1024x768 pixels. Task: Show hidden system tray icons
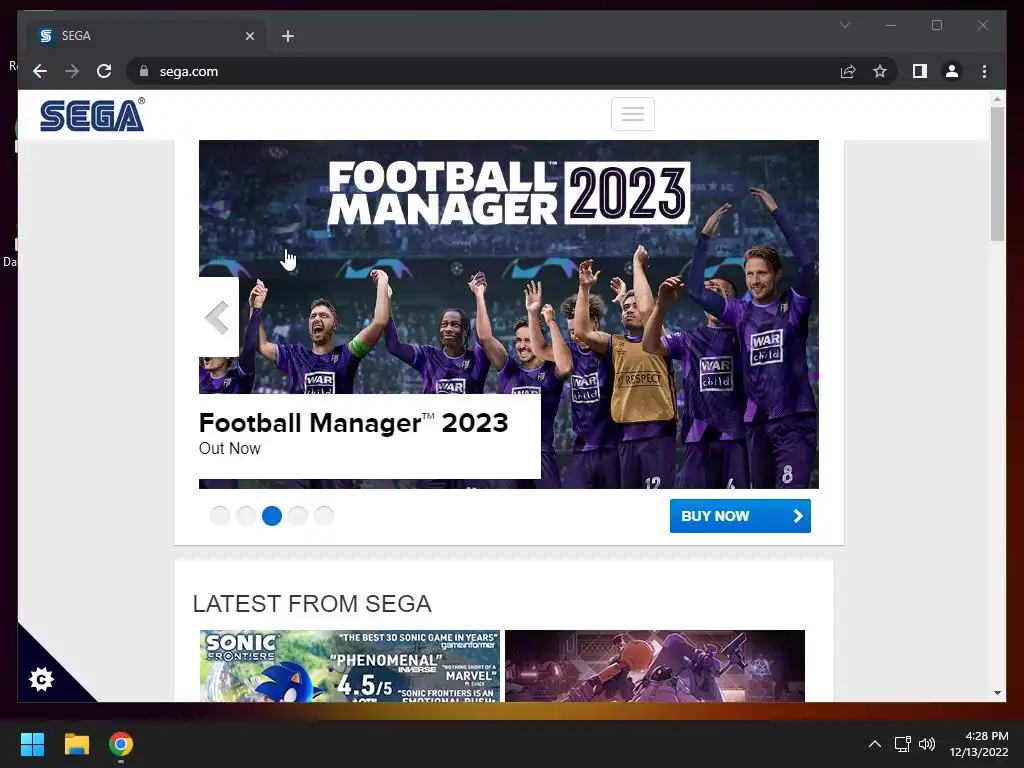(874, 743)
